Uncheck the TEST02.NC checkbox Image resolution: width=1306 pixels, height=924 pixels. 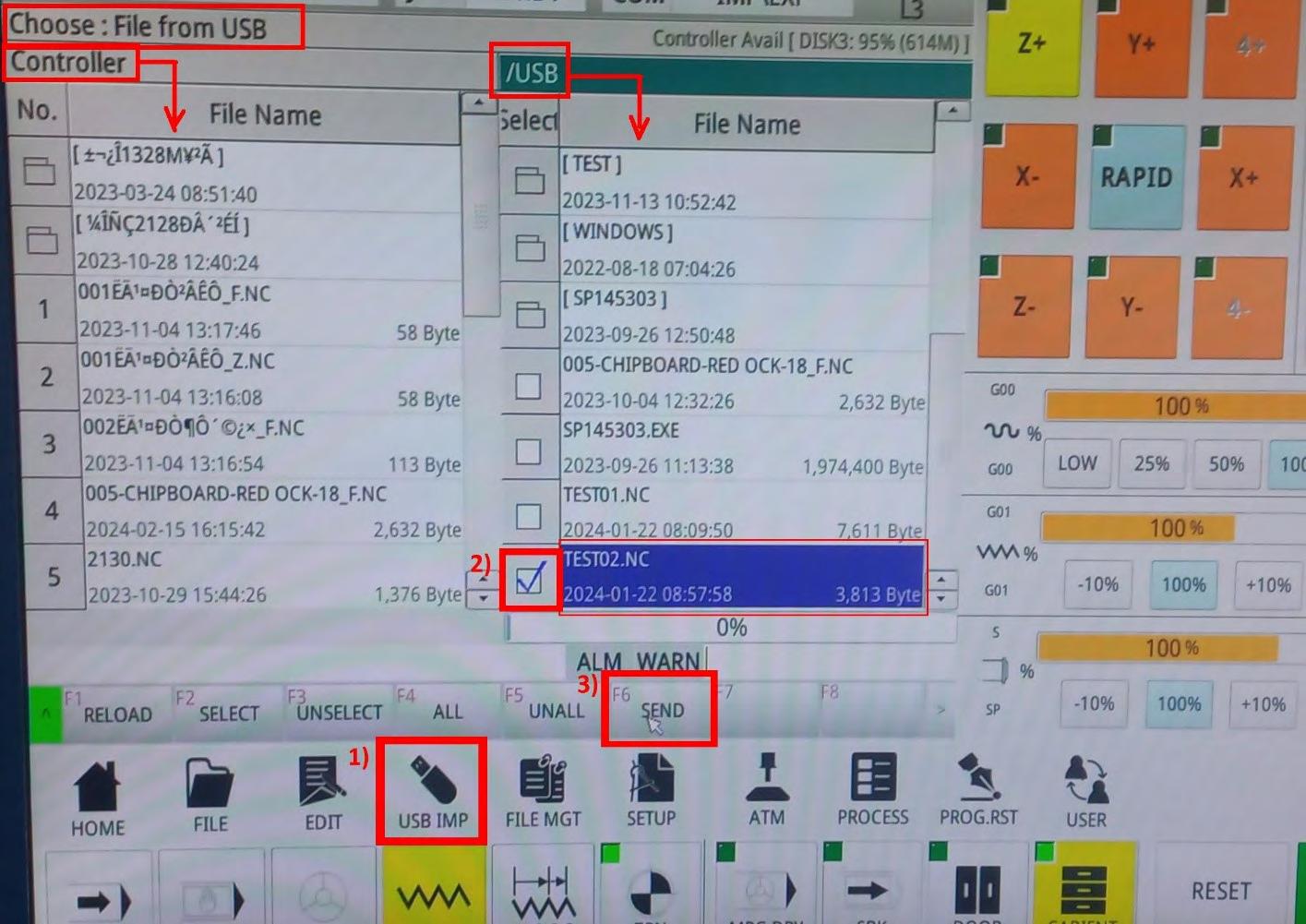(x=530, y=580)
